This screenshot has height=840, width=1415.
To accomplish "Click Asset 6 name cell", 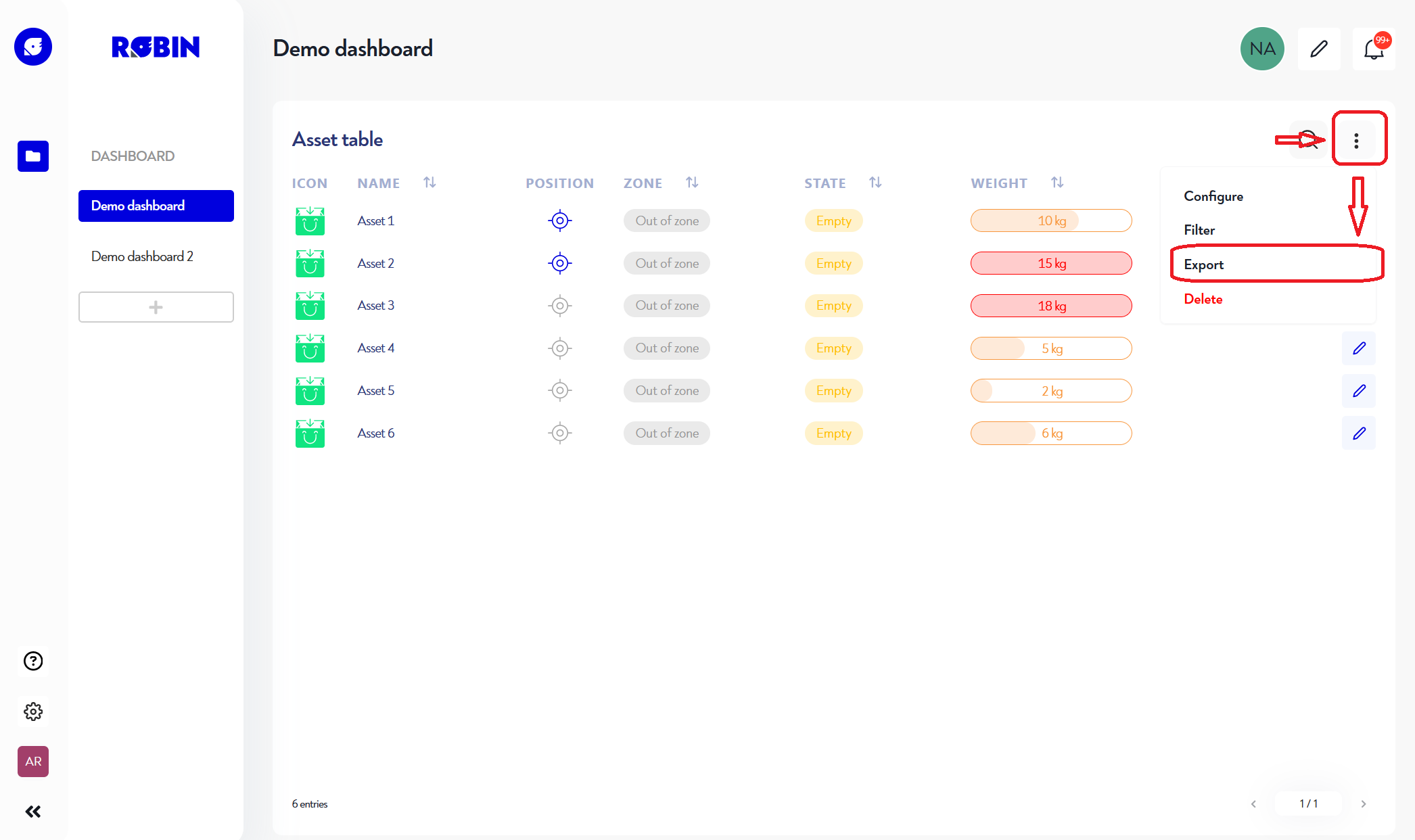I will pyautogui.click(x=375, y=433).
